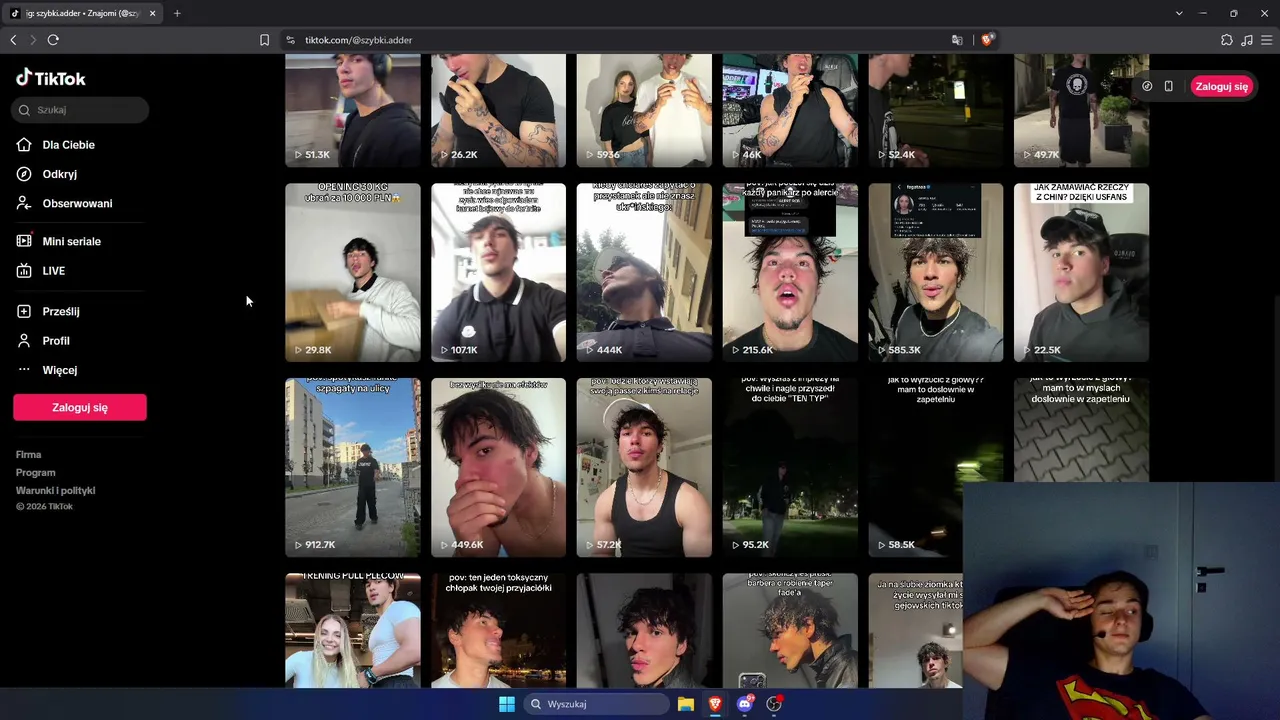The height and width of the screenshot is (720, 1280).
Task: Select the szybki.adder browser tab
Action: click(84, 13)
